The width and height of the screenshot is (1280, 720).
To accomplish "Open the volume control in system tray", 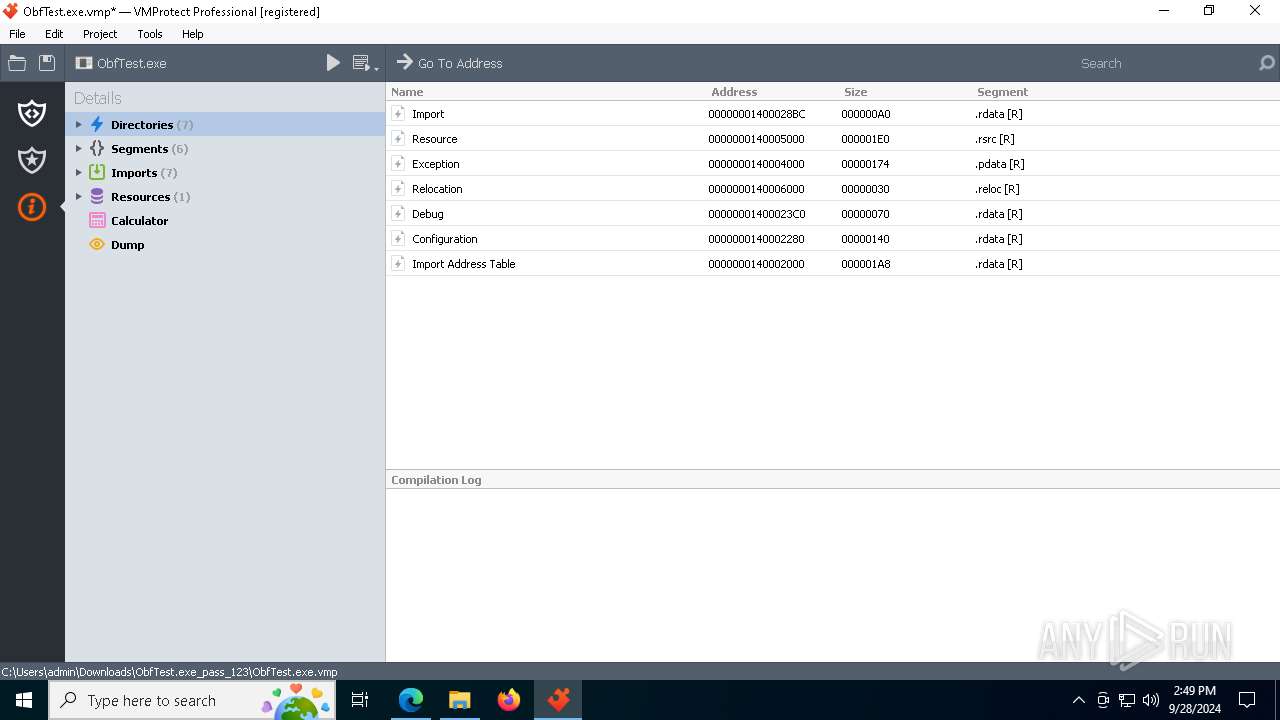I will pos(1151,700).
